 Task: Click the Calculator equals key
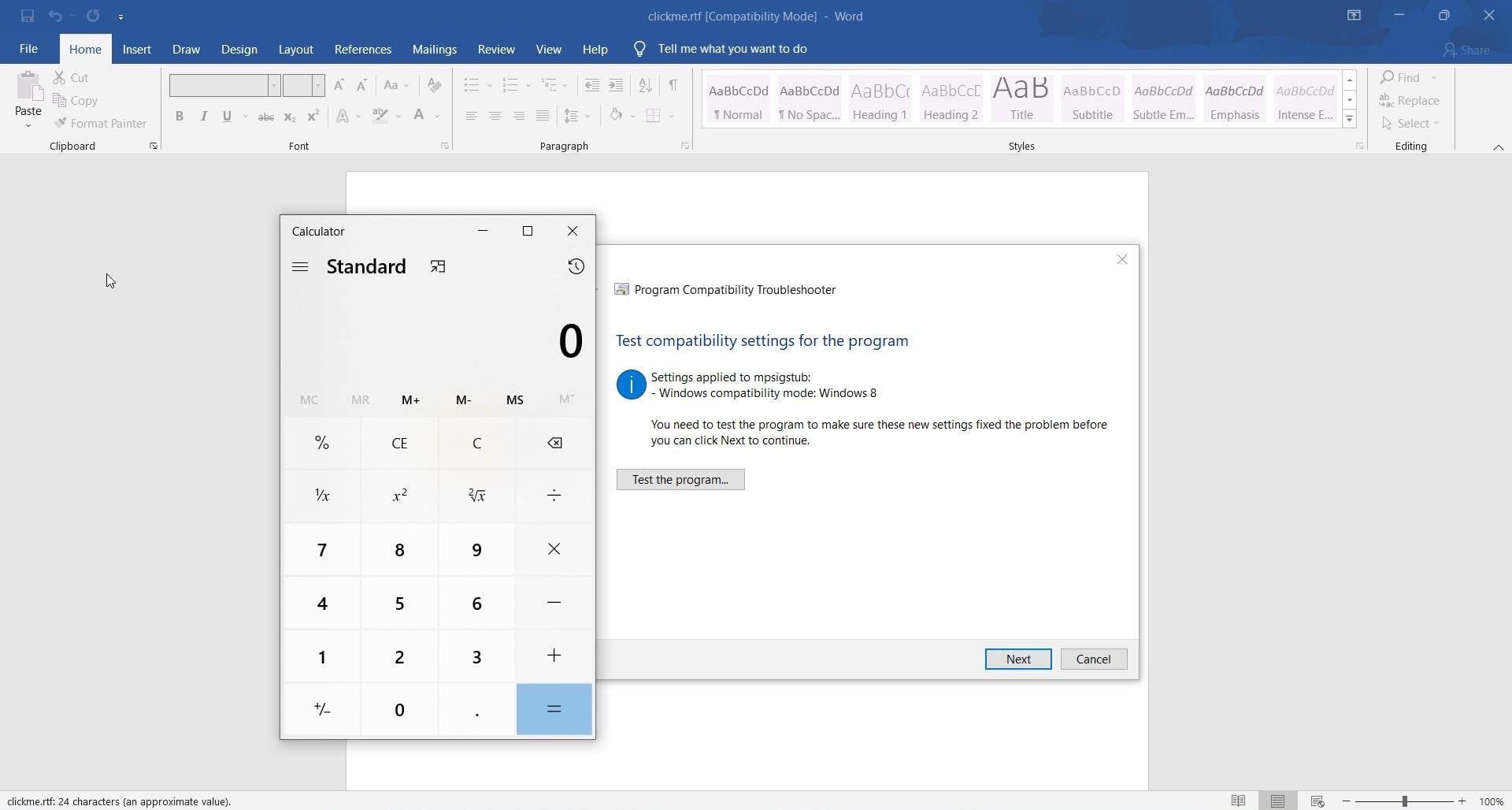[x=554, y=709]
